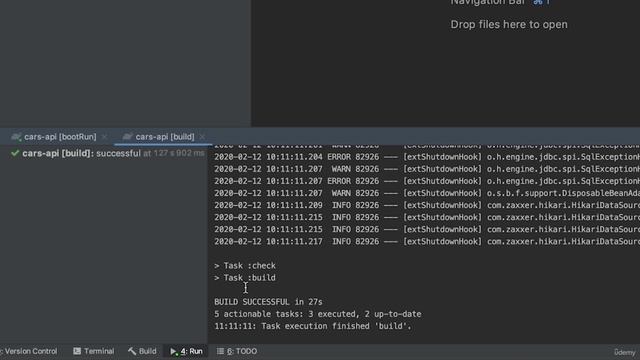Click the '5 actionable tasks' output line
This screenshot has width=640, height=360.
pyautogui.click(x=318, y=314)
